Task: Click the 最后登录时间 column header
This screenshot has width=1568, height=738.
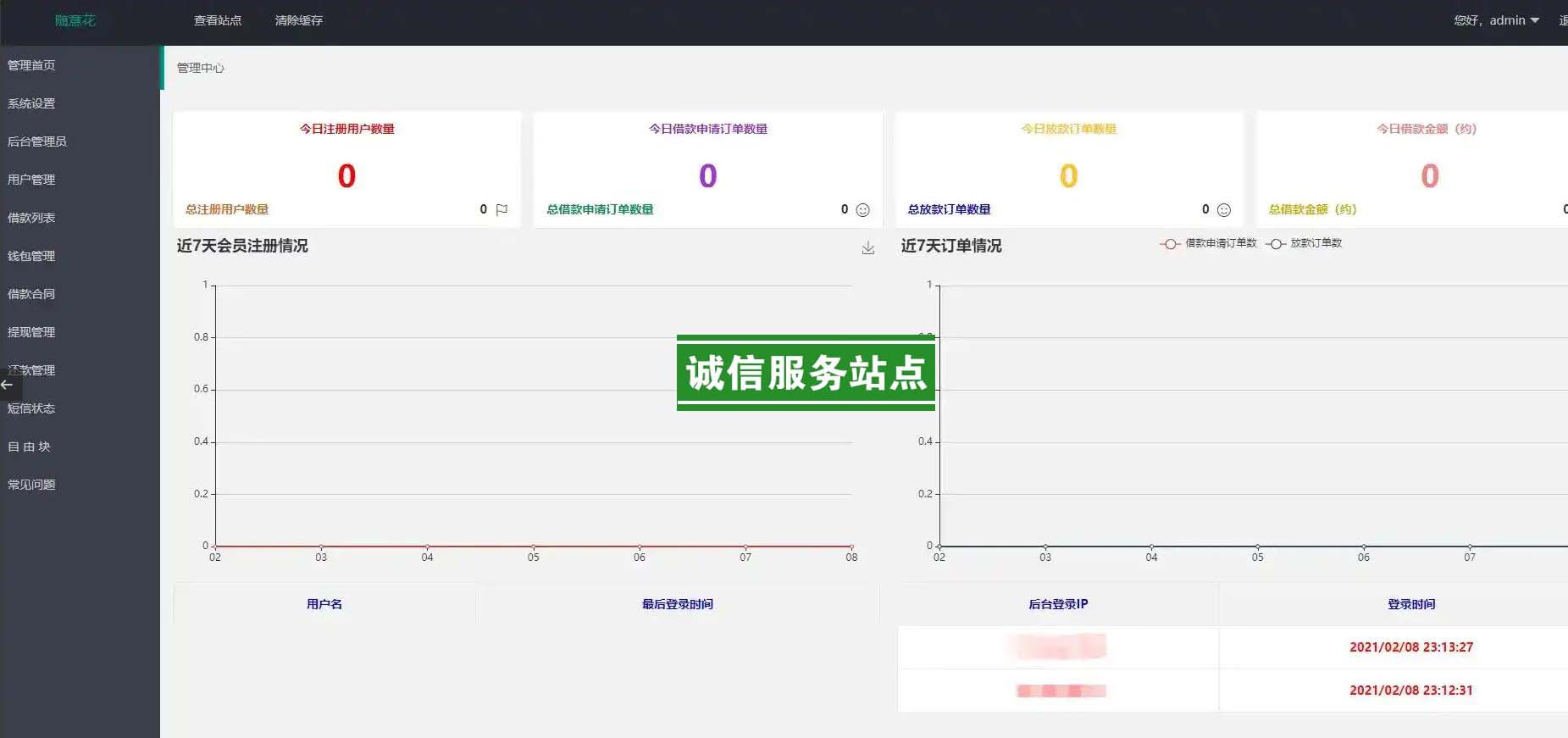Action: pos(677,604)
